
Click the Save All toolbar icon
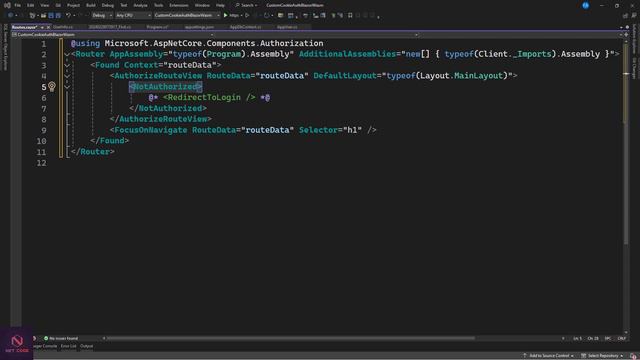[x=58, y=16]
